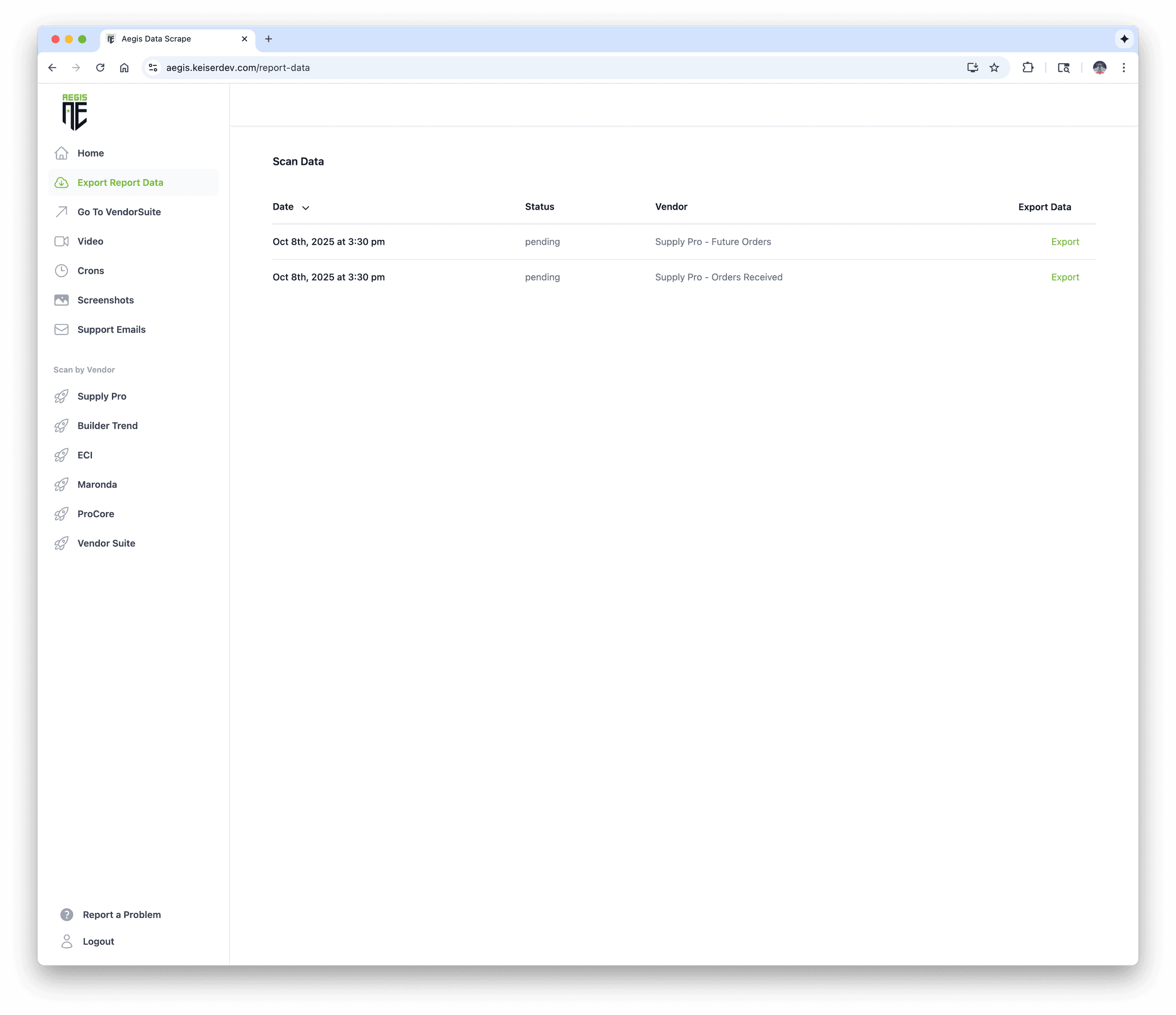Select Builder Trend under Scan by Vendor
The image size is (1176, 1015).
107,425
